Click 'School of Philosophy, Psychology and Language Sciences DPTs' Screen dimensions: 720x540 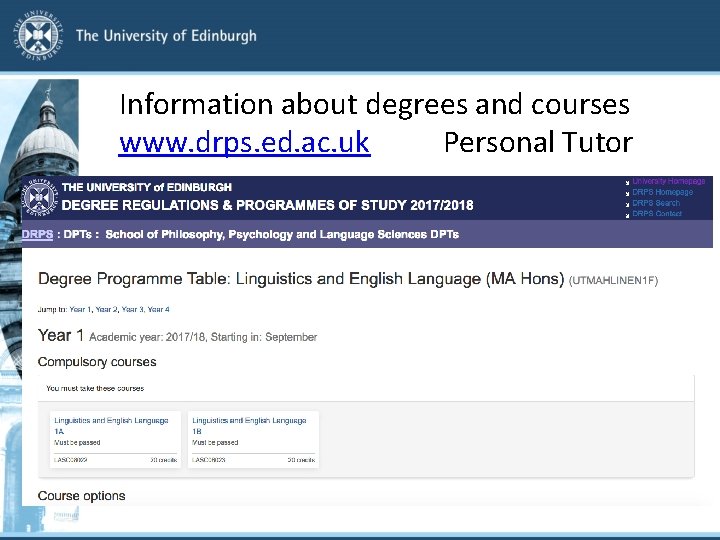click(x=282, y=234)
